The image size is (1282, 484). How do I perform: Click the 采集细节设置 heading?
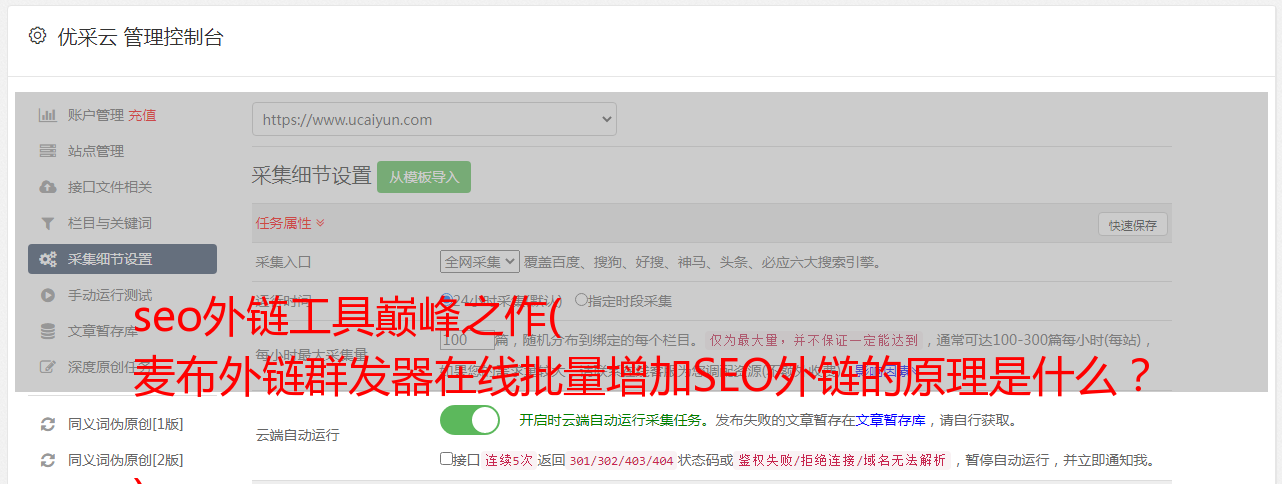tap(312, 176)
